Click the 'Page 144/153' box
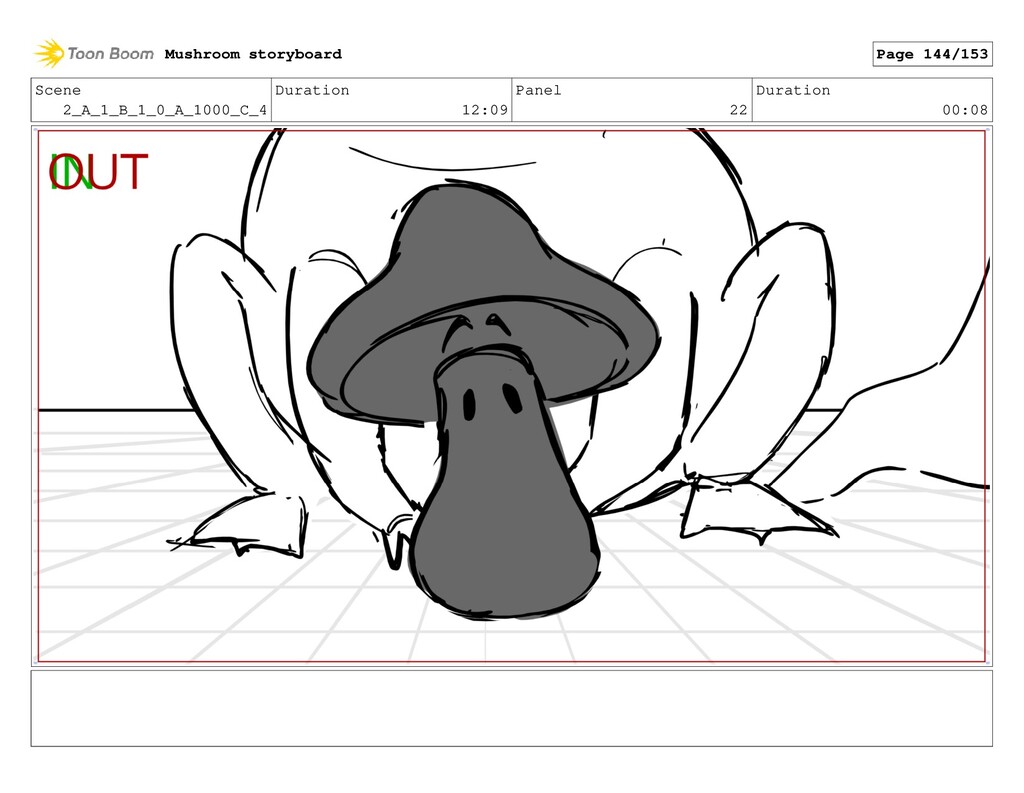1024x793 pixels. tap(932, 54)
